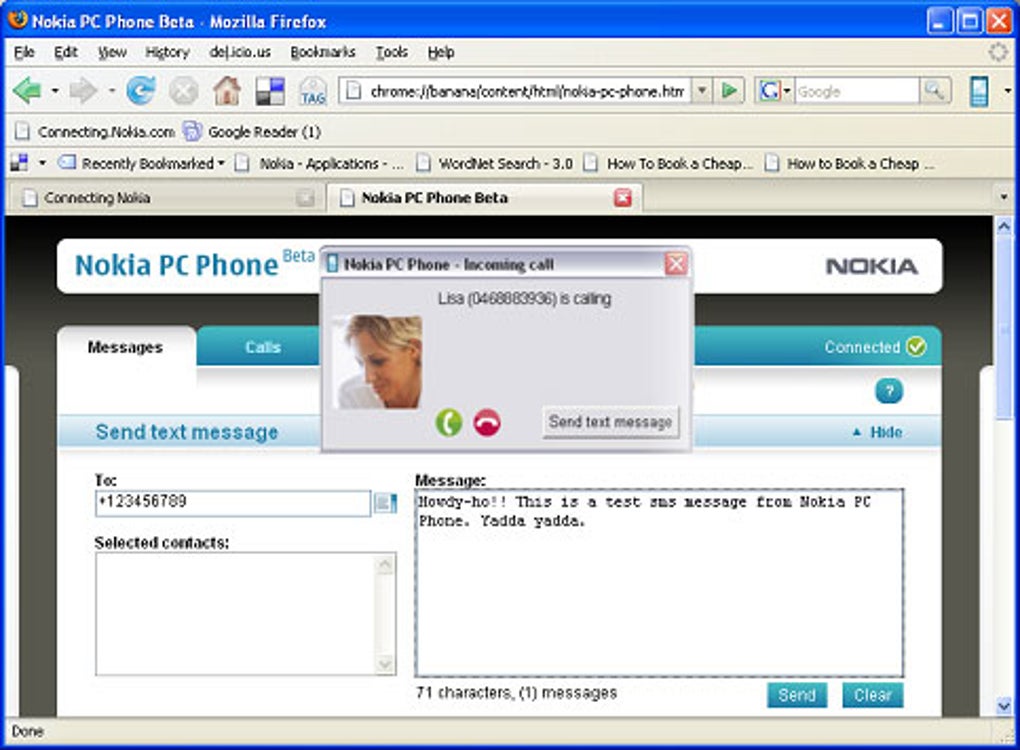Click the Google search magnifier icon
This screenshot has width=1020, height=750.
coord(934,90)
